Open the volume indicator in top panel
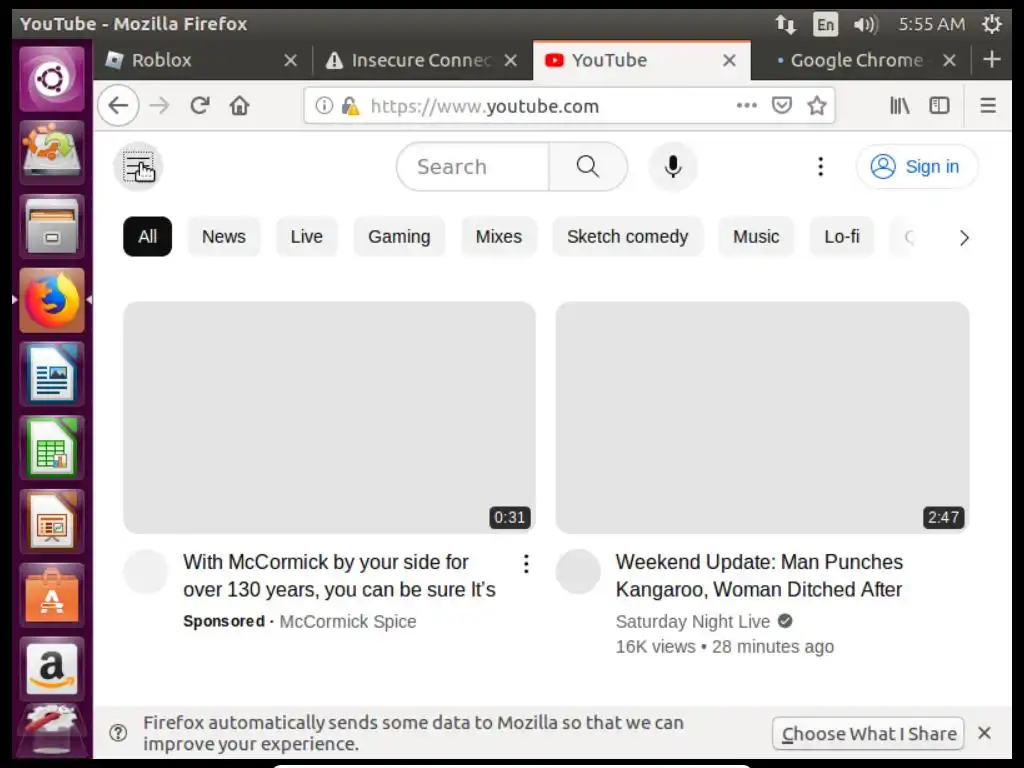The image size is (1024, 768). (866, 24)
